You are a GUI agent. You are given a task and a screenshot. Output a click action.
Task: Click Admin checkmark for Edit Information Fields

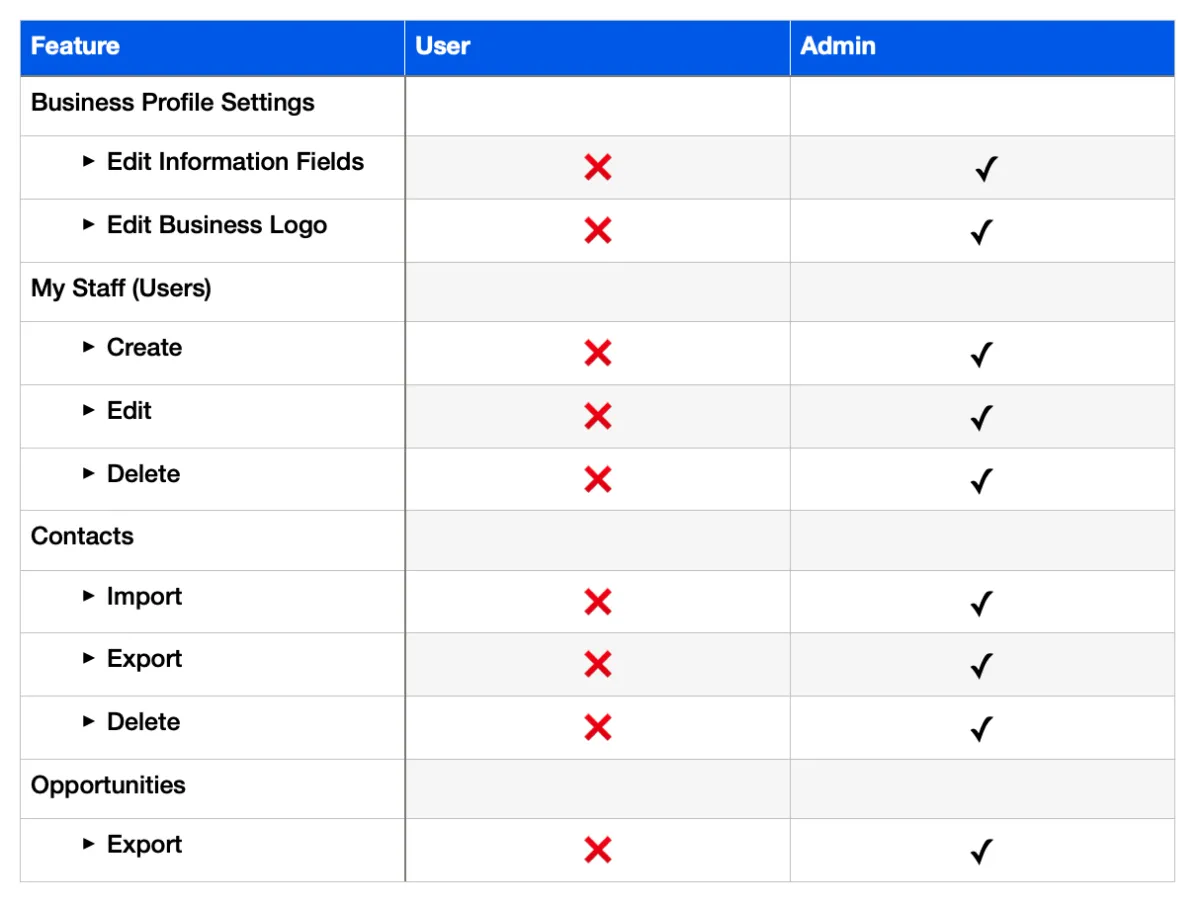point(986,169)
